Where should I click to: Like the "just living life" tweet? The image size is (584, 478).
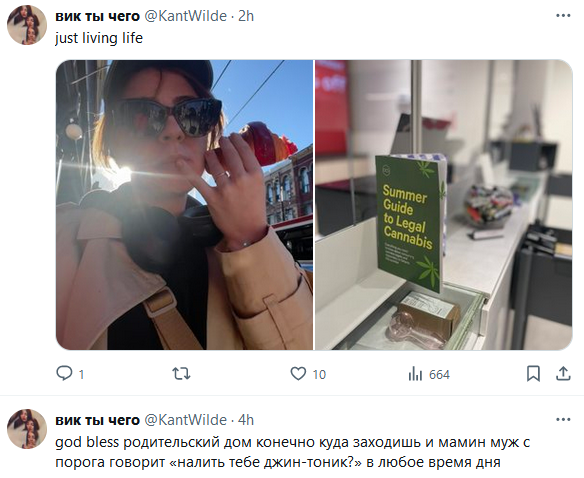click(298, 373)
